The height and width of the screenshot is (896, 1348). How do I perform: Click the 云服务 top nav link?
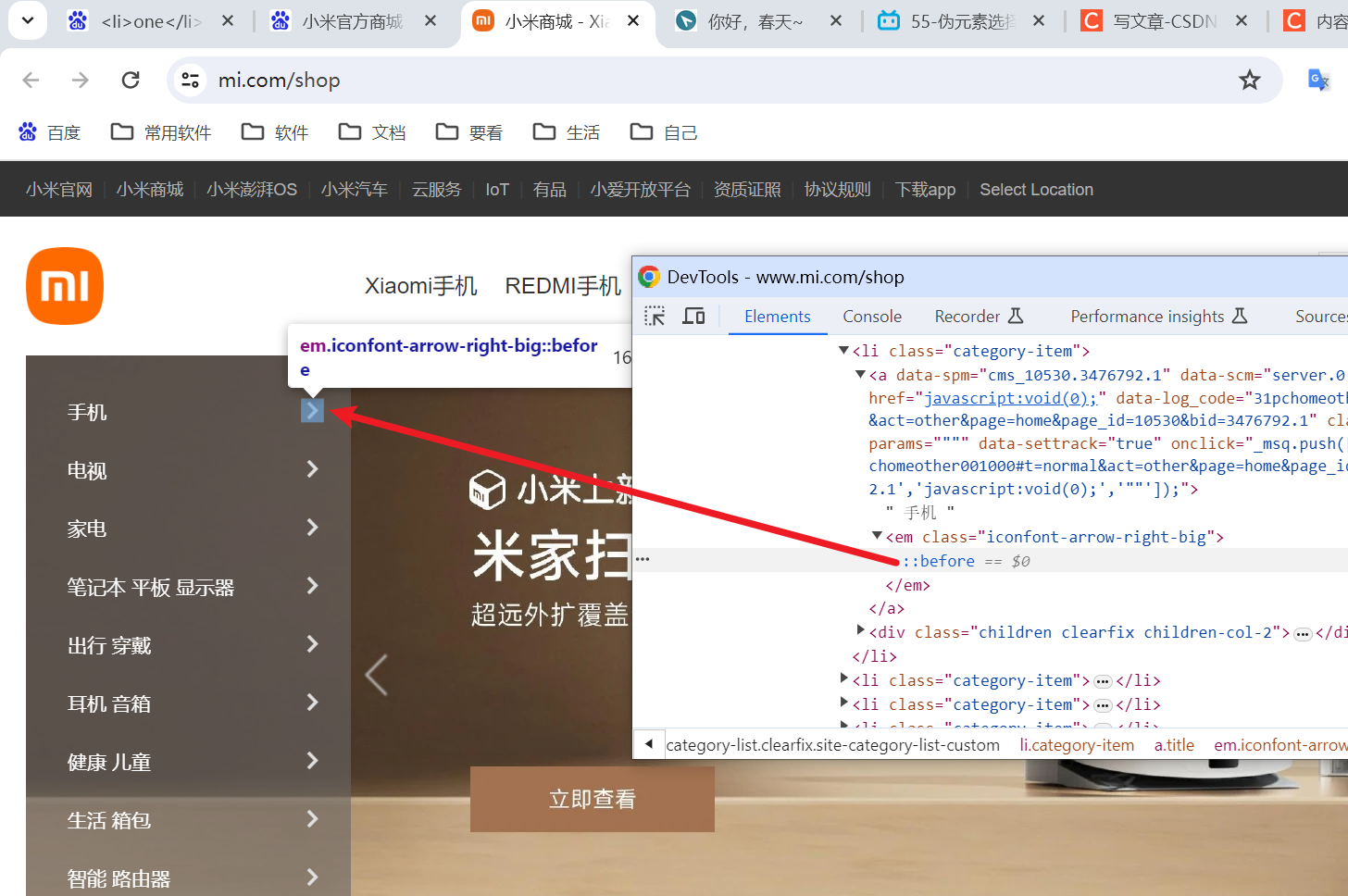click(437, 190)
